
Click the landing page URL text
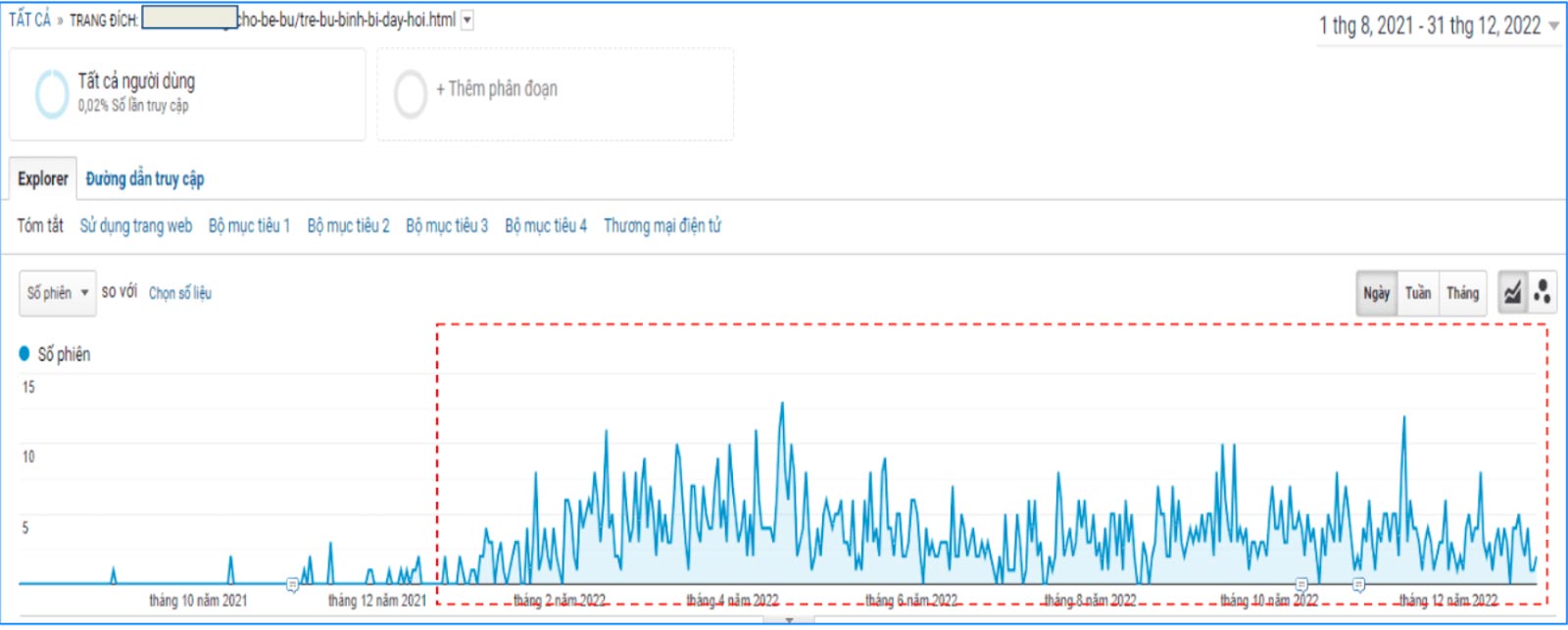(348, 20)
